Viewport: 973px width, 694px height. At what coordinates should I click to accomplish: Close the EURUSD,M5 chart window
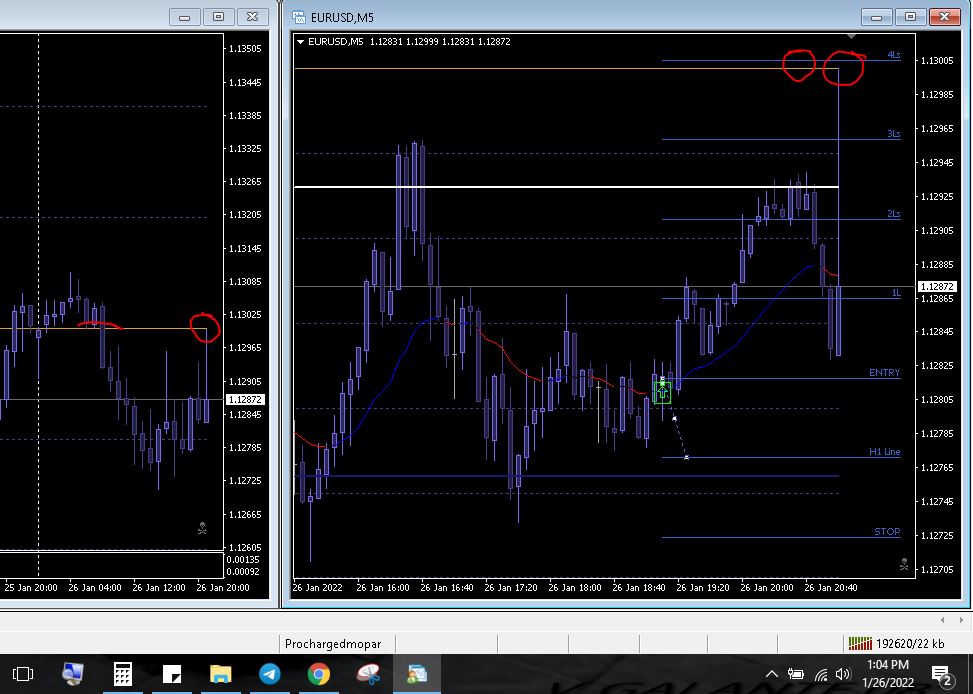[x=944, y=17]
